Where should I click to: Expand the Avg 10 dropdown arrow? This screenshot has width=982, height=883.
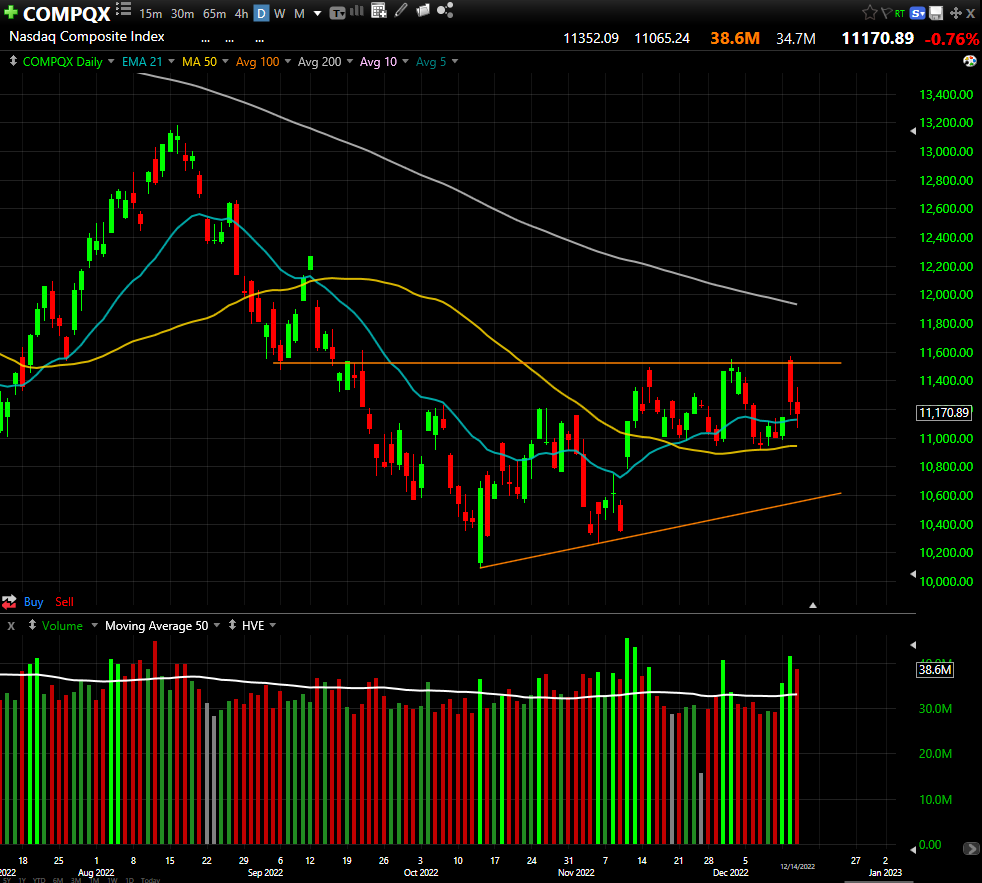[405, 61]
